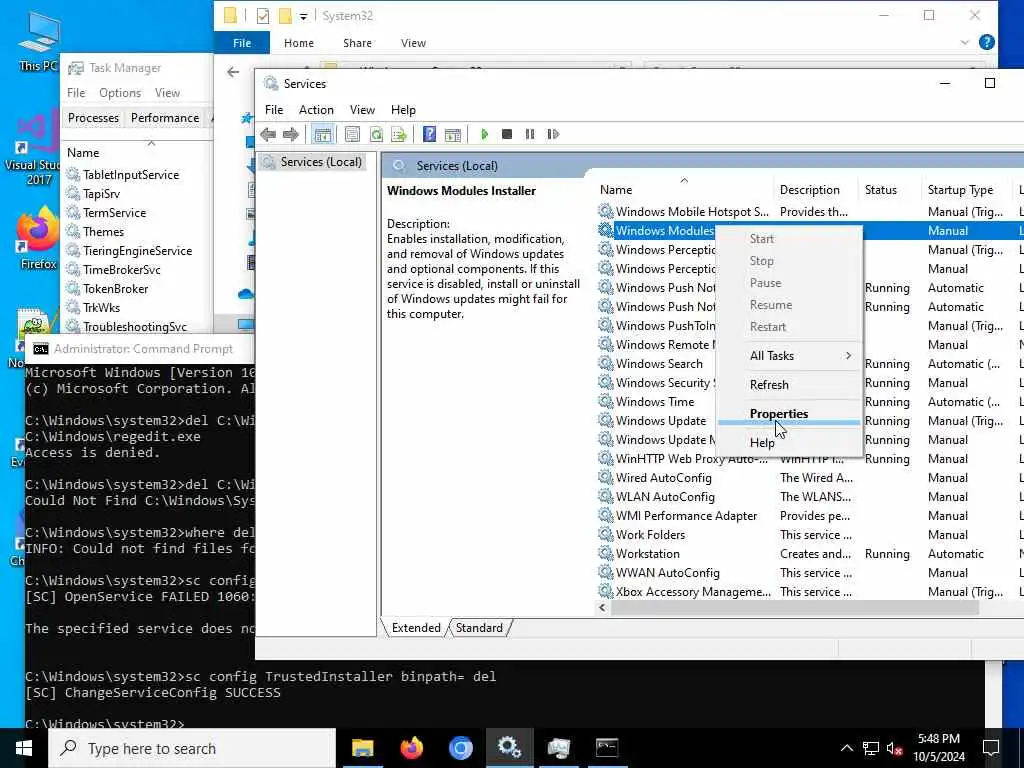
Task: Choose Refresh in the context menu
Action: pyautogui.click(x=789, y=385)
